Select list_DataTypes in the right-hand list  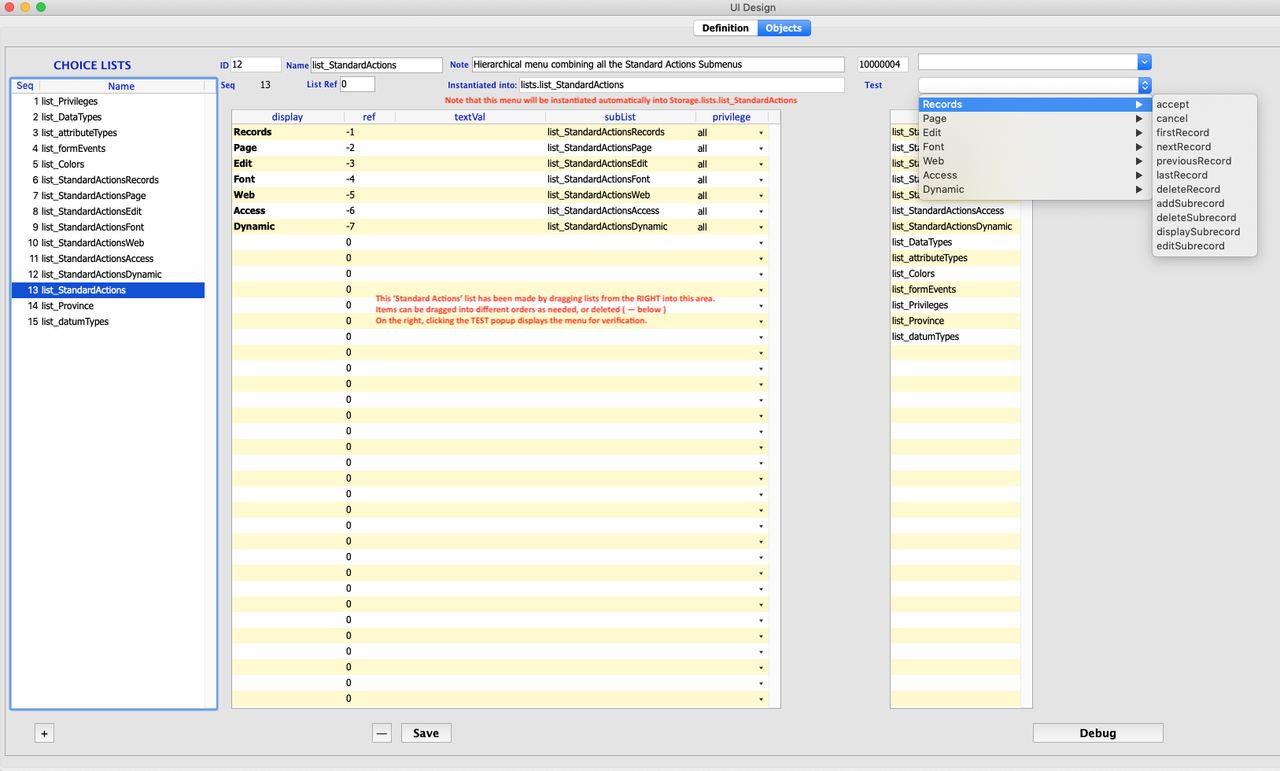pos(922,242)
